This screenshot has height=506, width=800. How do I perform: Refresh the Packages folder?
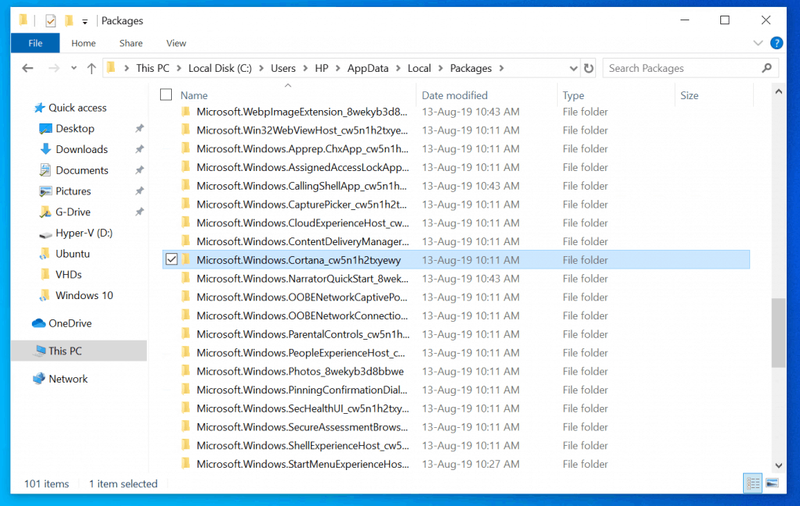[x=589, y=68]
